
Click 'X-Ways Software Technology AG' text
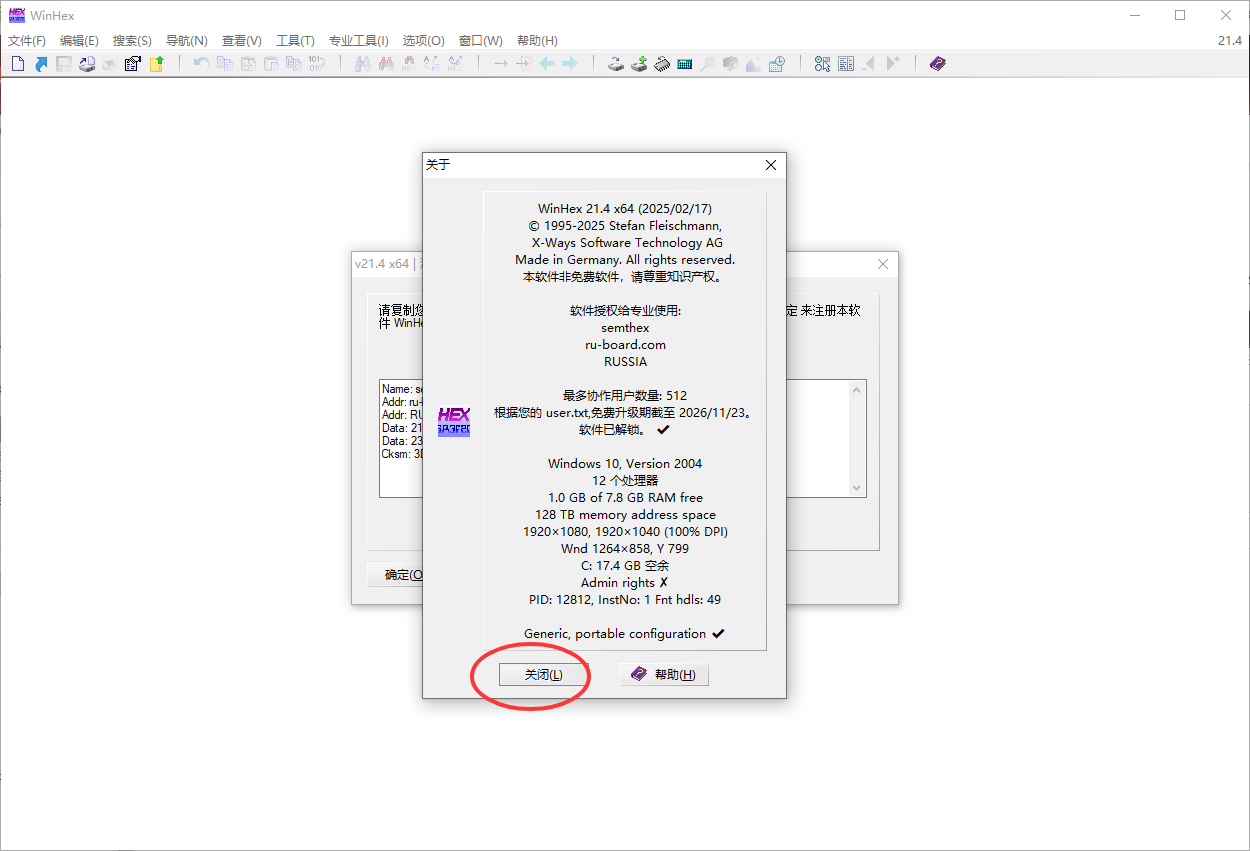627,243
